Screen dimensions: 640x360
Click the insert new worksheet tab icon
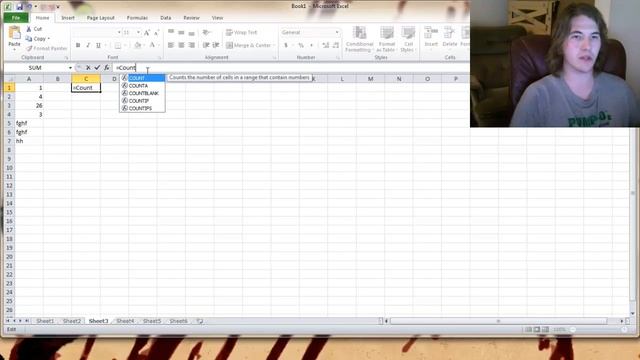[200, 321]
